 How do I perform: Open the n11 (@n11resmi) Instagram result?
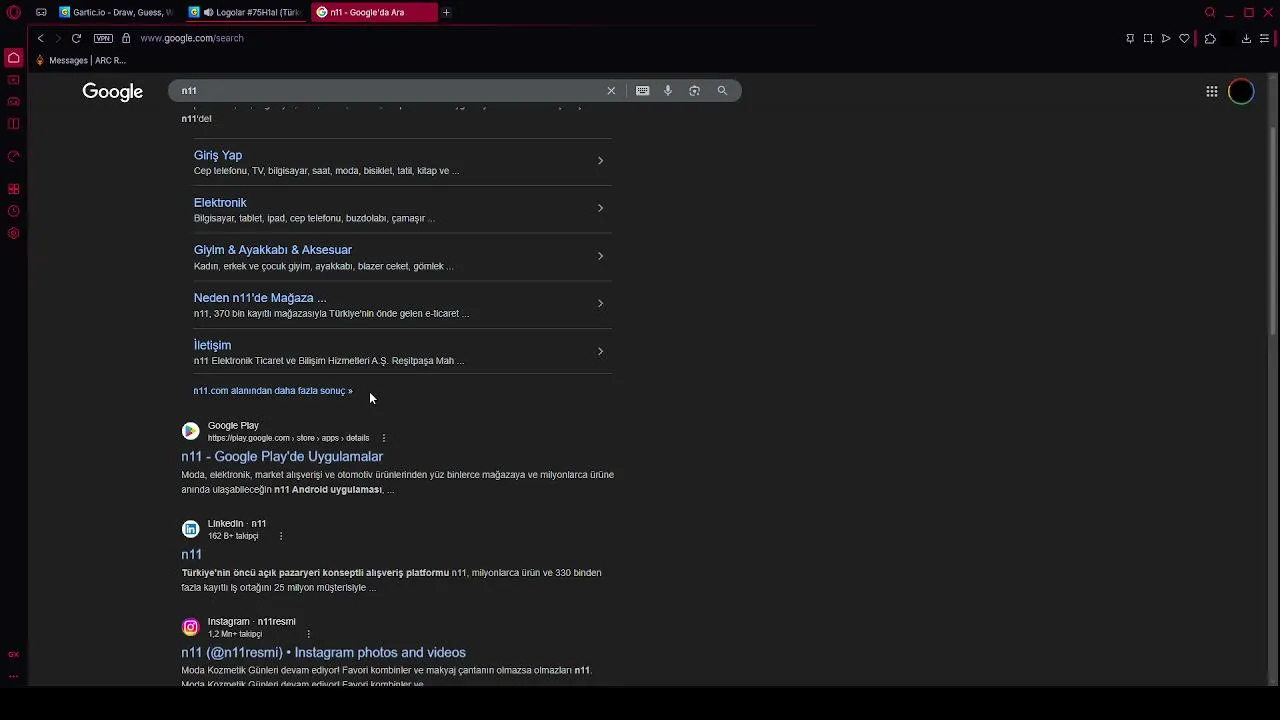click(323, 652)
